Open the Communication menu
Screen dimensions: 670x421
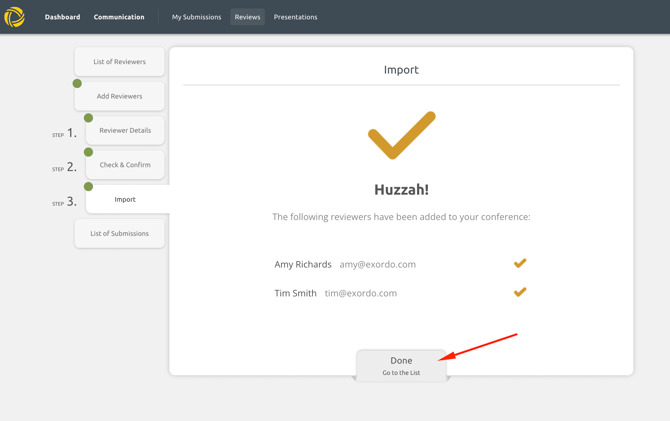[119, 17]
